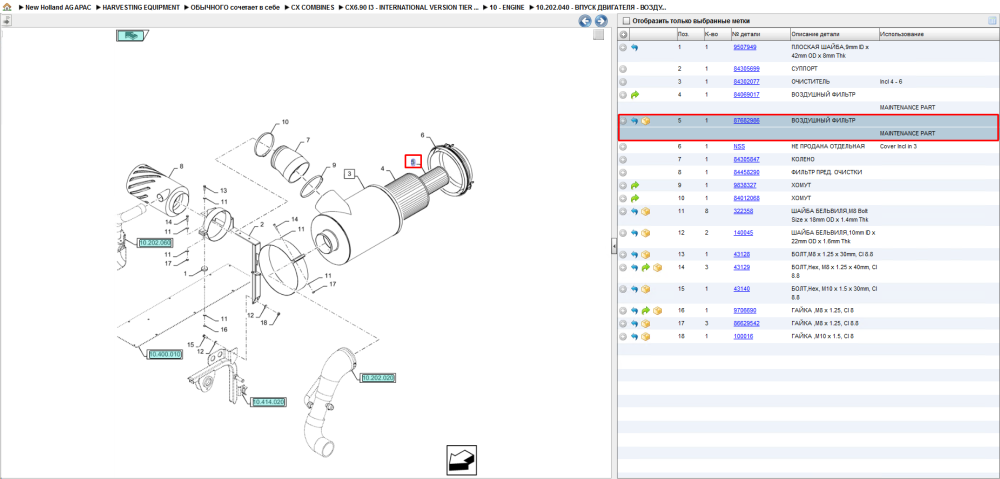Click the 10.202.060 reference label in the diagram
The width and height of the screenshot is (1000, 479).
pos(155,242)
